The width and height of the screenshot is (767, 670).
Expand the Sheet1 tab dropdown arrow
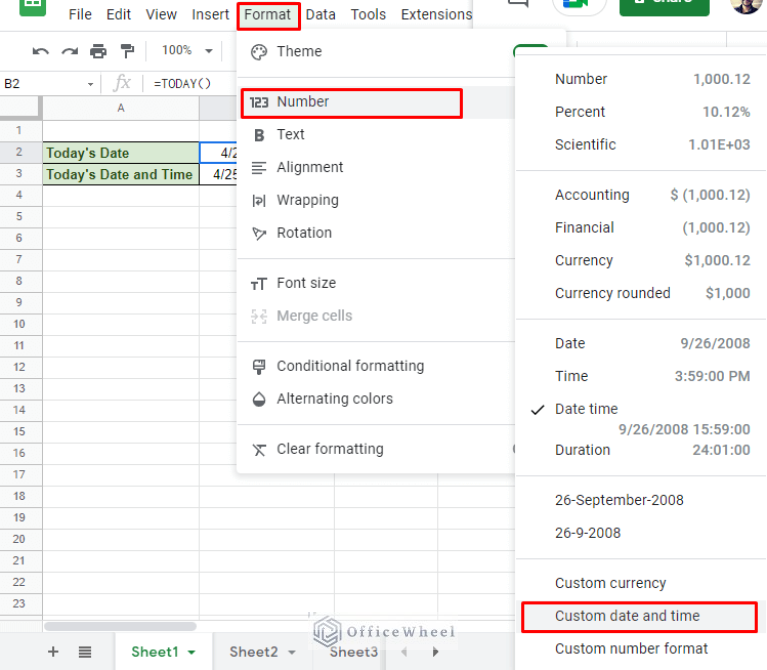[191, 653]
